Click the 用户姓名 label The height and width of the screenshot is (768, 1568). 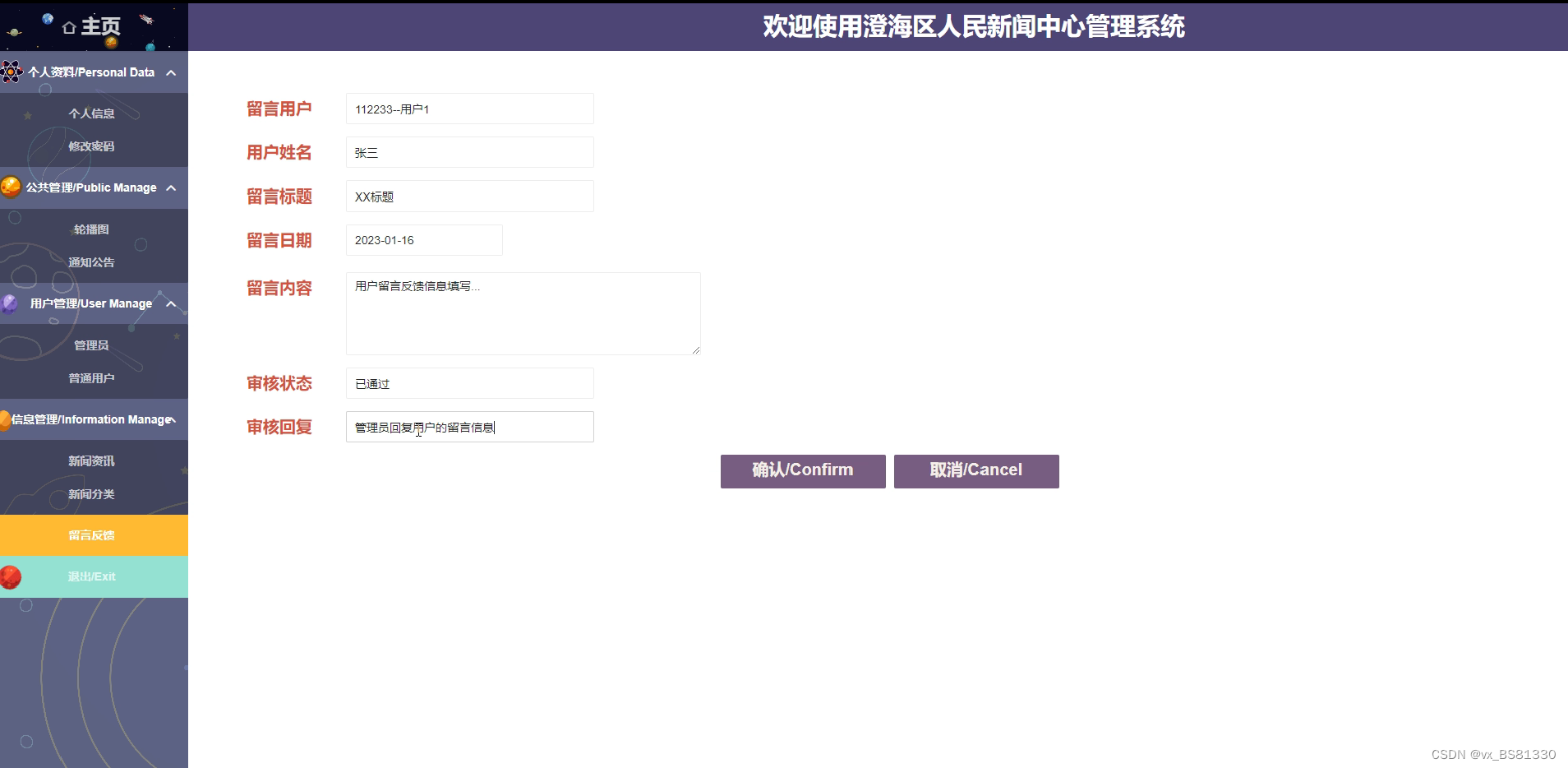(x=279, y=152)
